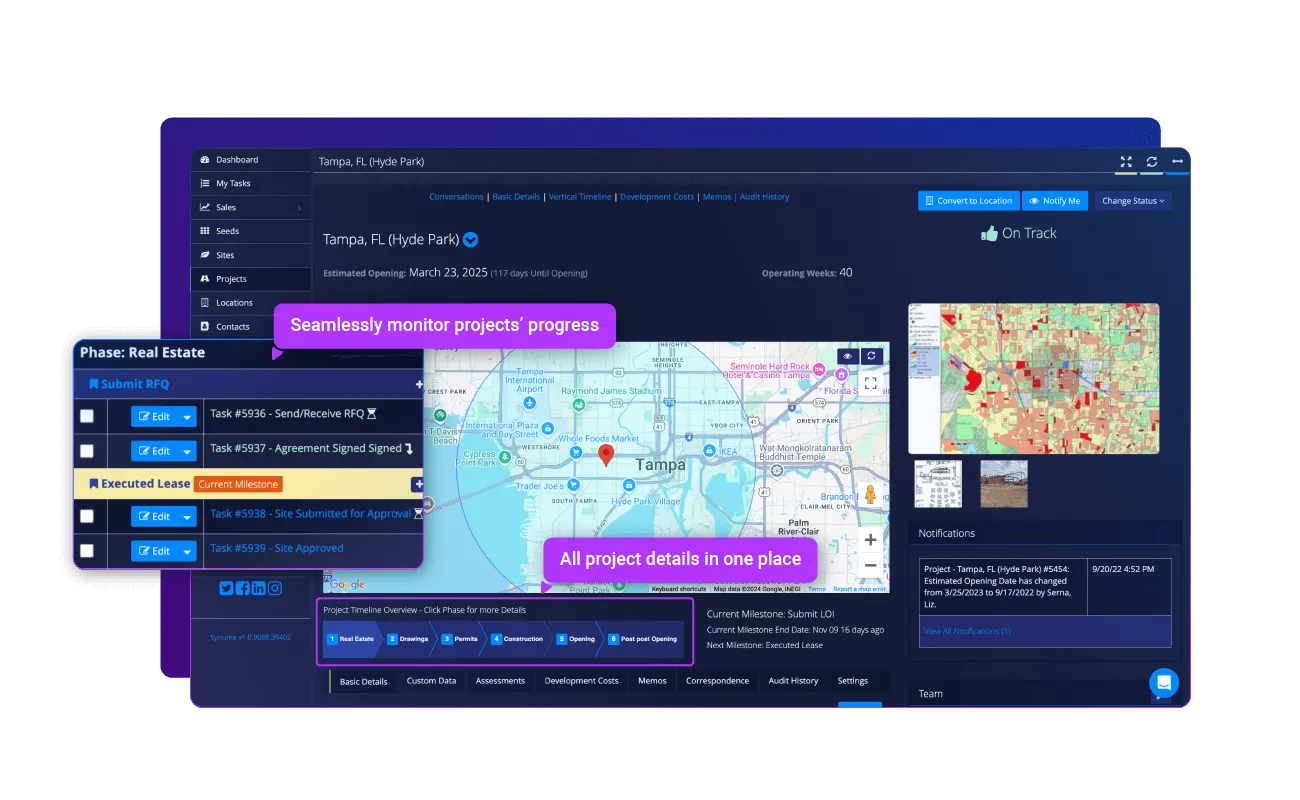The height and width of the screenshot is (800, 1300).
Task: Click the map zoom in plus button
Action: [870, 540]
